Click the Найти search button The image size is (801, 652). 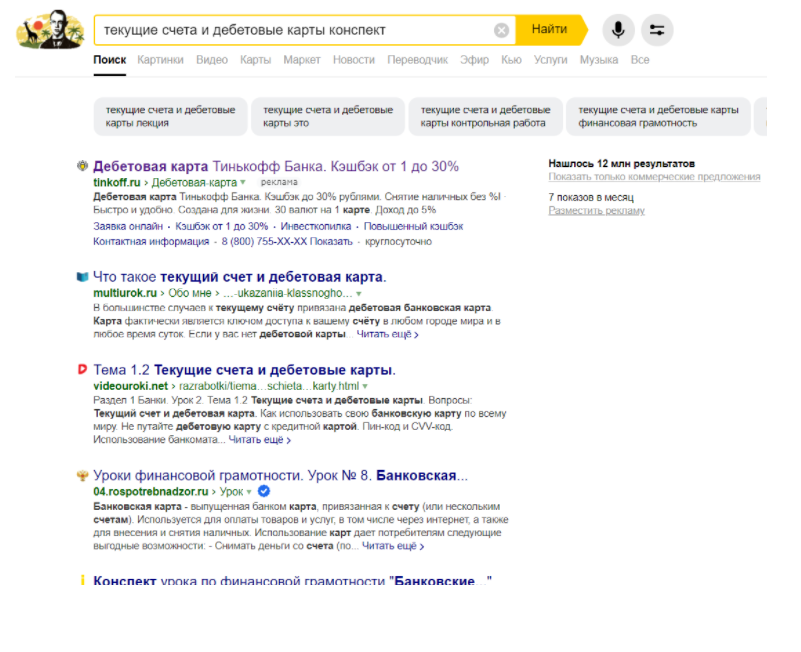(550, 30)
